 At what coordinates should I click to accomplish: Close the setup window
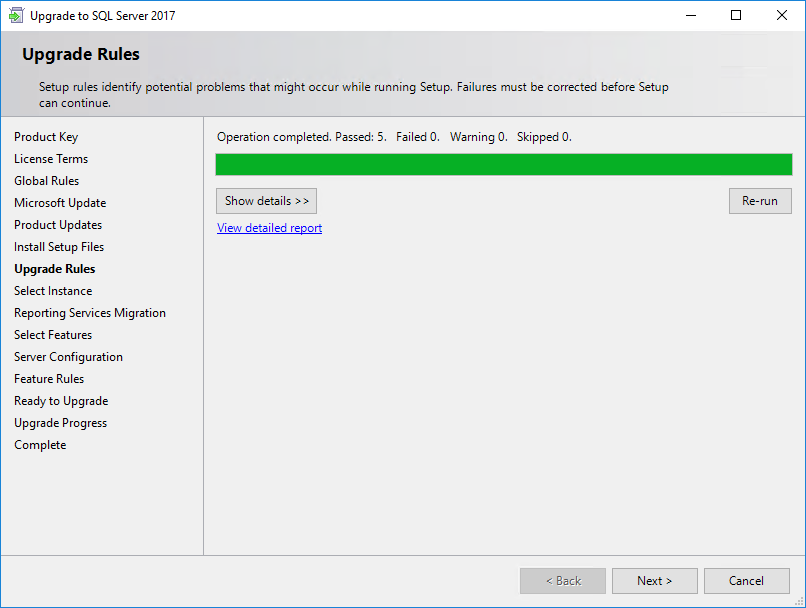(x=782, y=15)
